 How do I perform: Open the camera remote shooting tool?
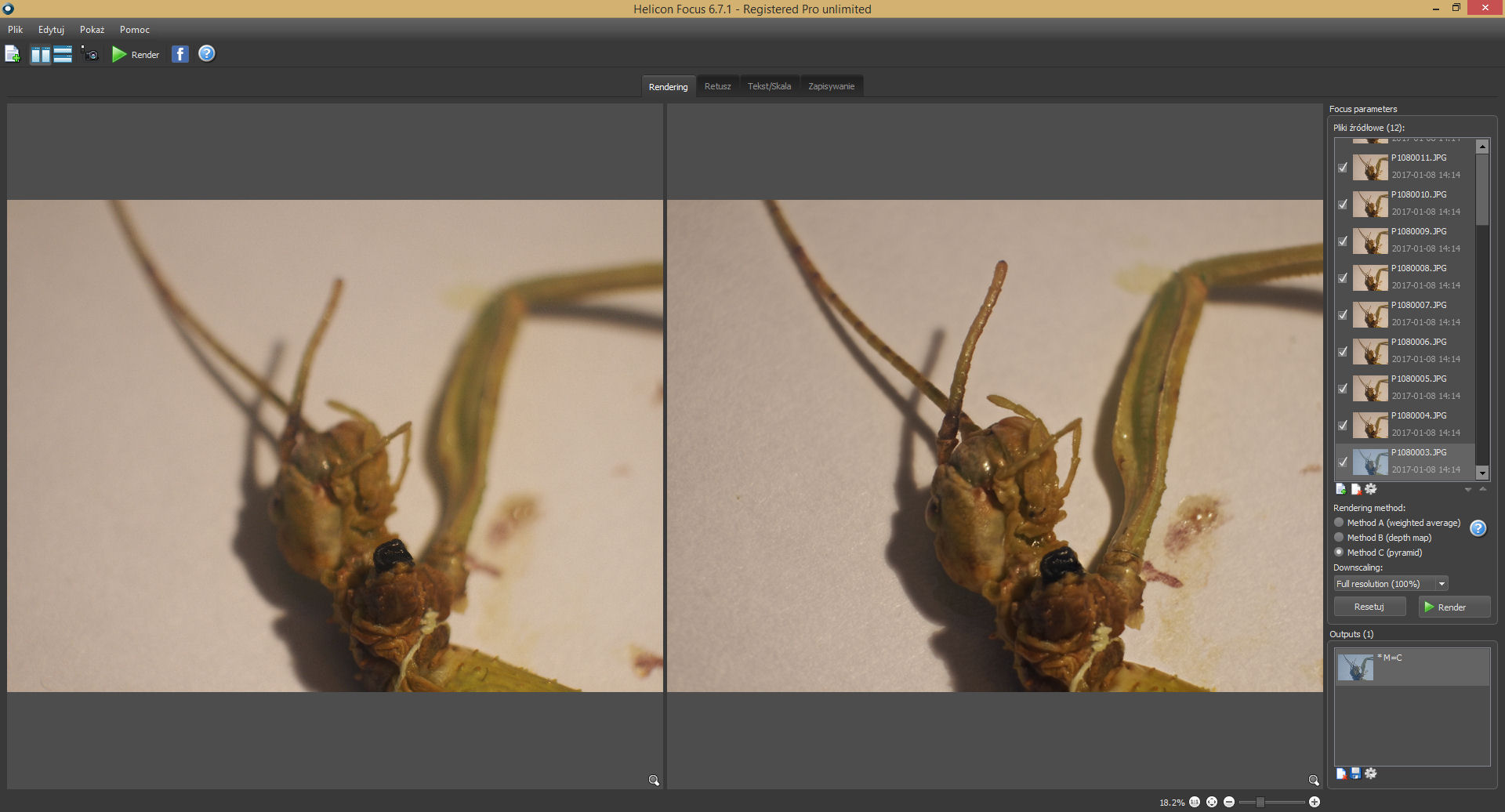[90, 54]
